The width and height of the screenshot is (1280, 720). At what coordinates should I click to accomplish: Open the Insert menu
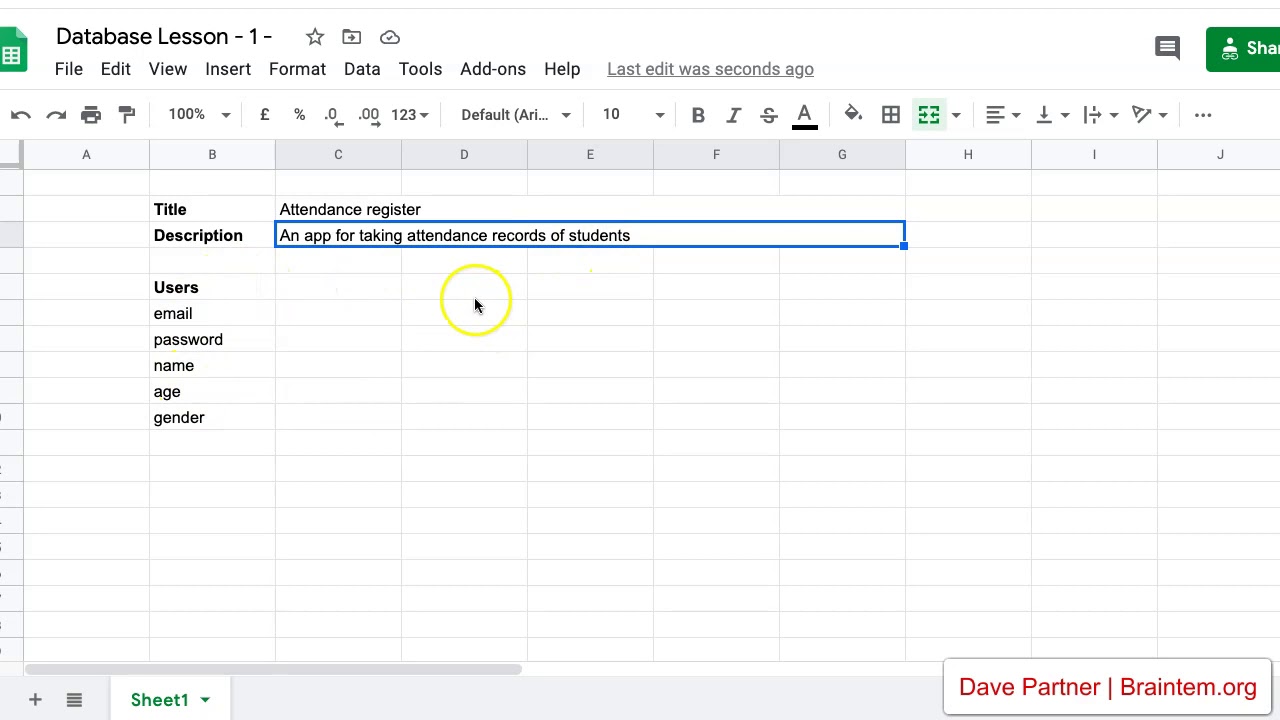click(x=228, y=69)
